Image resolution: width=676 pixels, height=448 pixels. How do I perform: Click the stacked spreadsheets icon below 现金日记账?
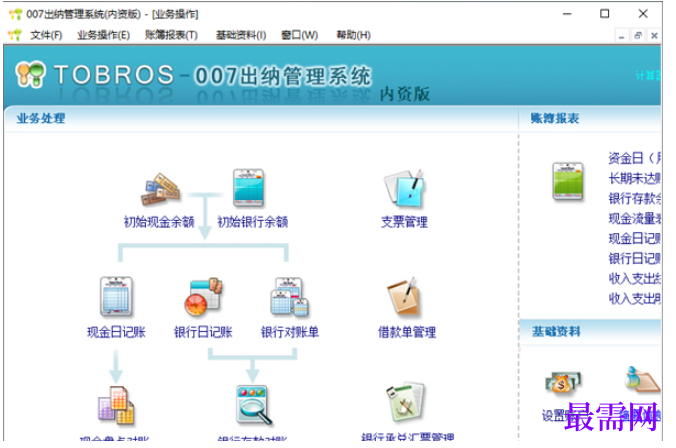point(116,405)
